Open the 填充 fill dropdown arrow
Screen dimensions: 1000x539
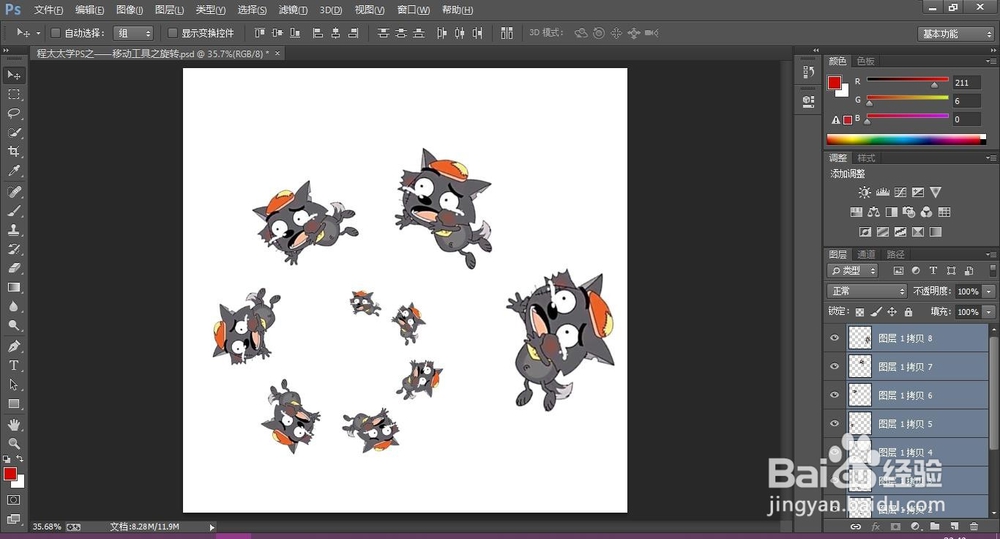coord(989,312)
